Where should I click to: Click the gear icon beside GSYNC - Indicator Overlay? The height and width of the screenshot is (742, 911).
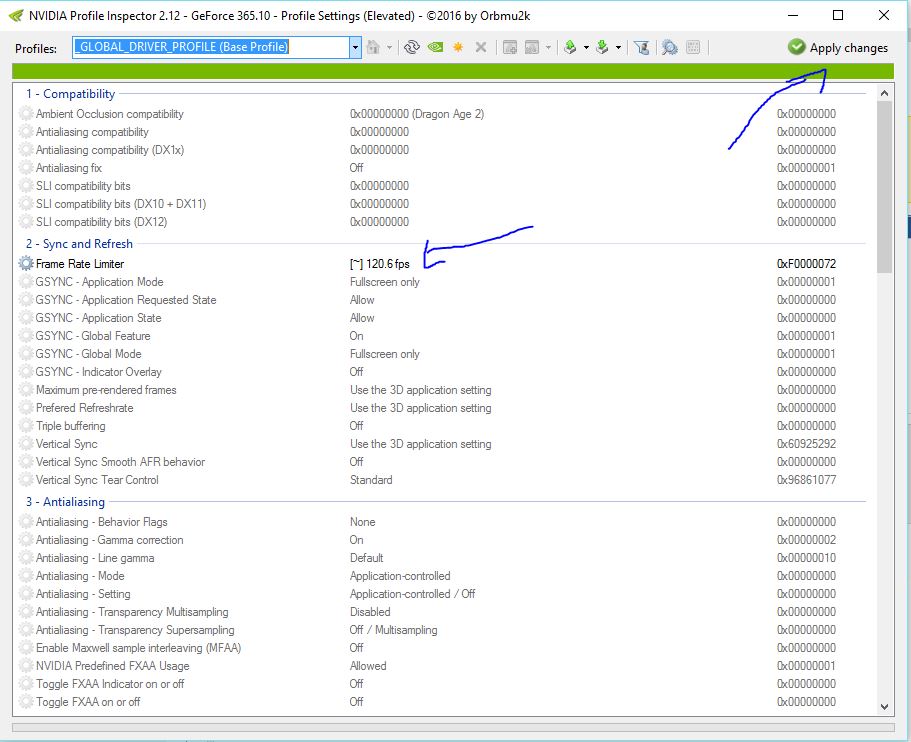[x=26, y=371]
